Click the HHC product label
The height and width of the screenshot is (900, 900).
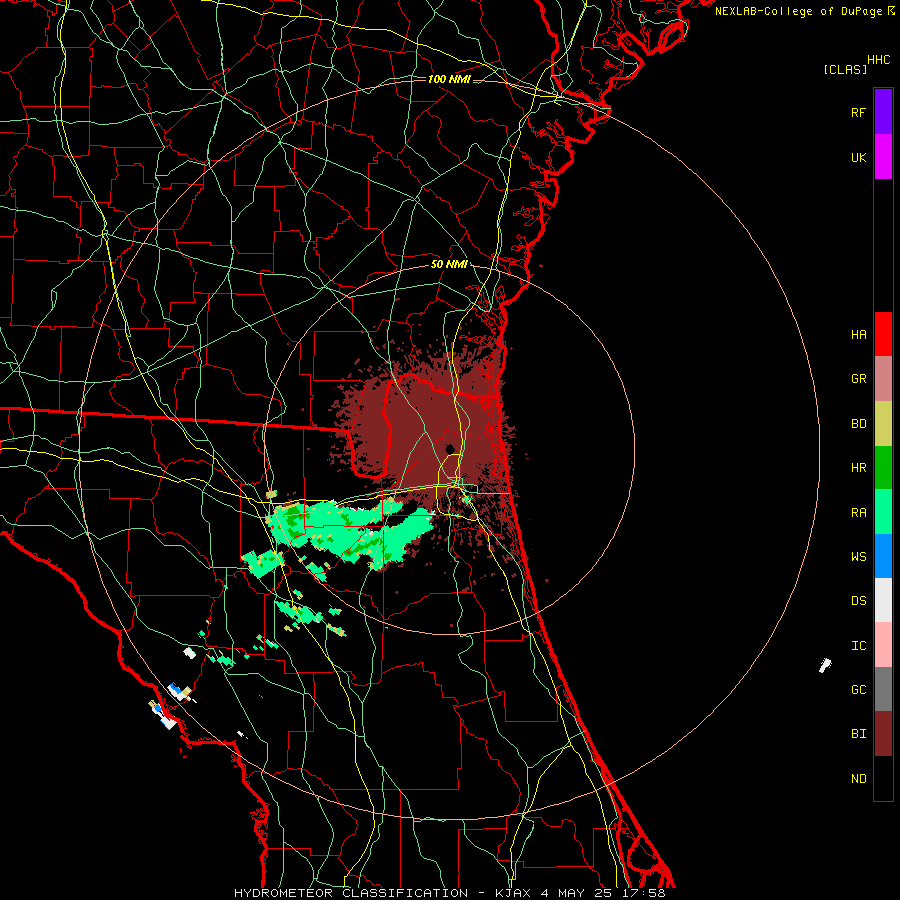pyautogui.click(x=878, y=60)
